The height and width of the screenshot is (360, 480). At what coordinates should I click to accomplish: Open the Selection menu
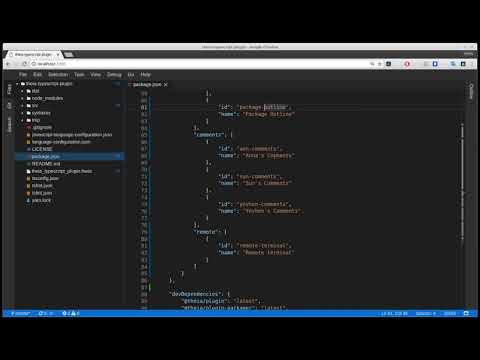(58, 75)
